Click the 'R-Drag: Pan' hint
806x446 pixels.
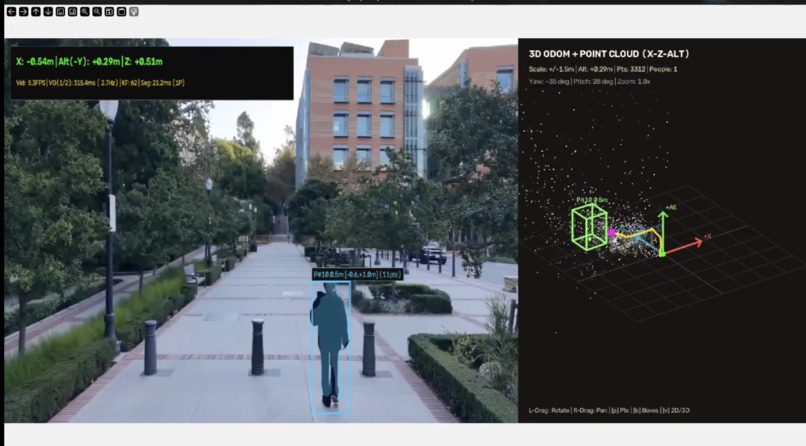[x=590, y=411]
